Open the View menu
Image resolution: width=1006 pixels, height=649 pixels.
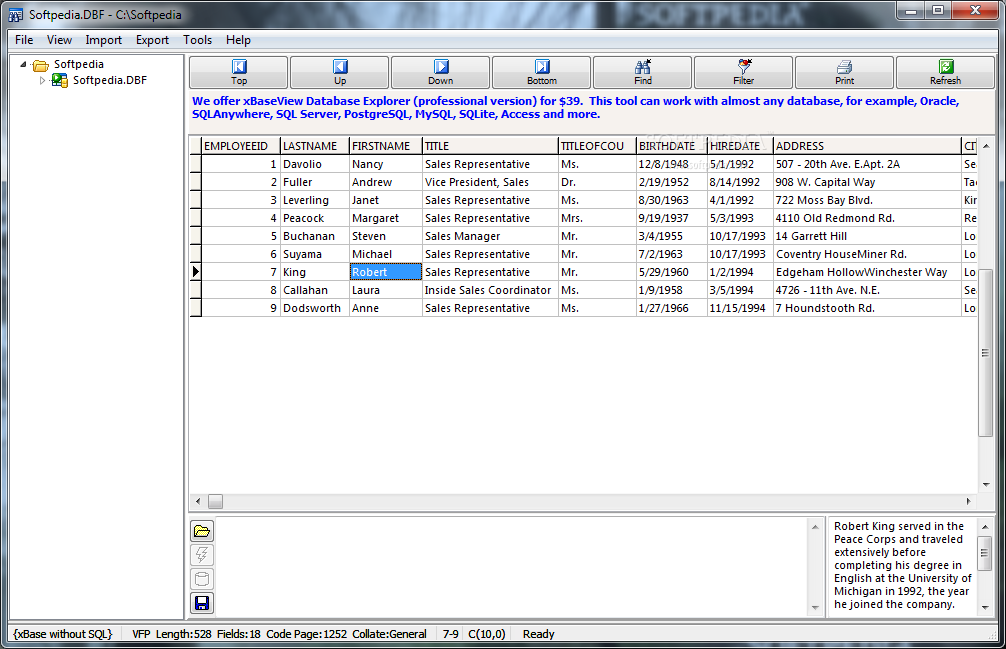click(59, 40)
